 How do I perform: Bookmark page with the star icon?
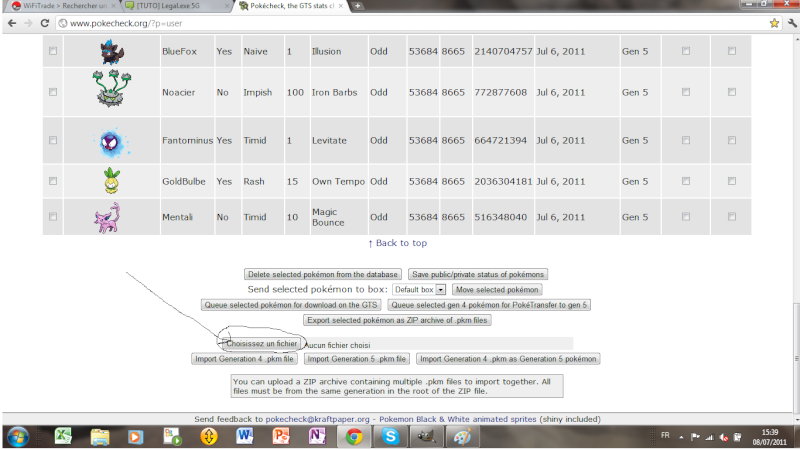[774, 23]
